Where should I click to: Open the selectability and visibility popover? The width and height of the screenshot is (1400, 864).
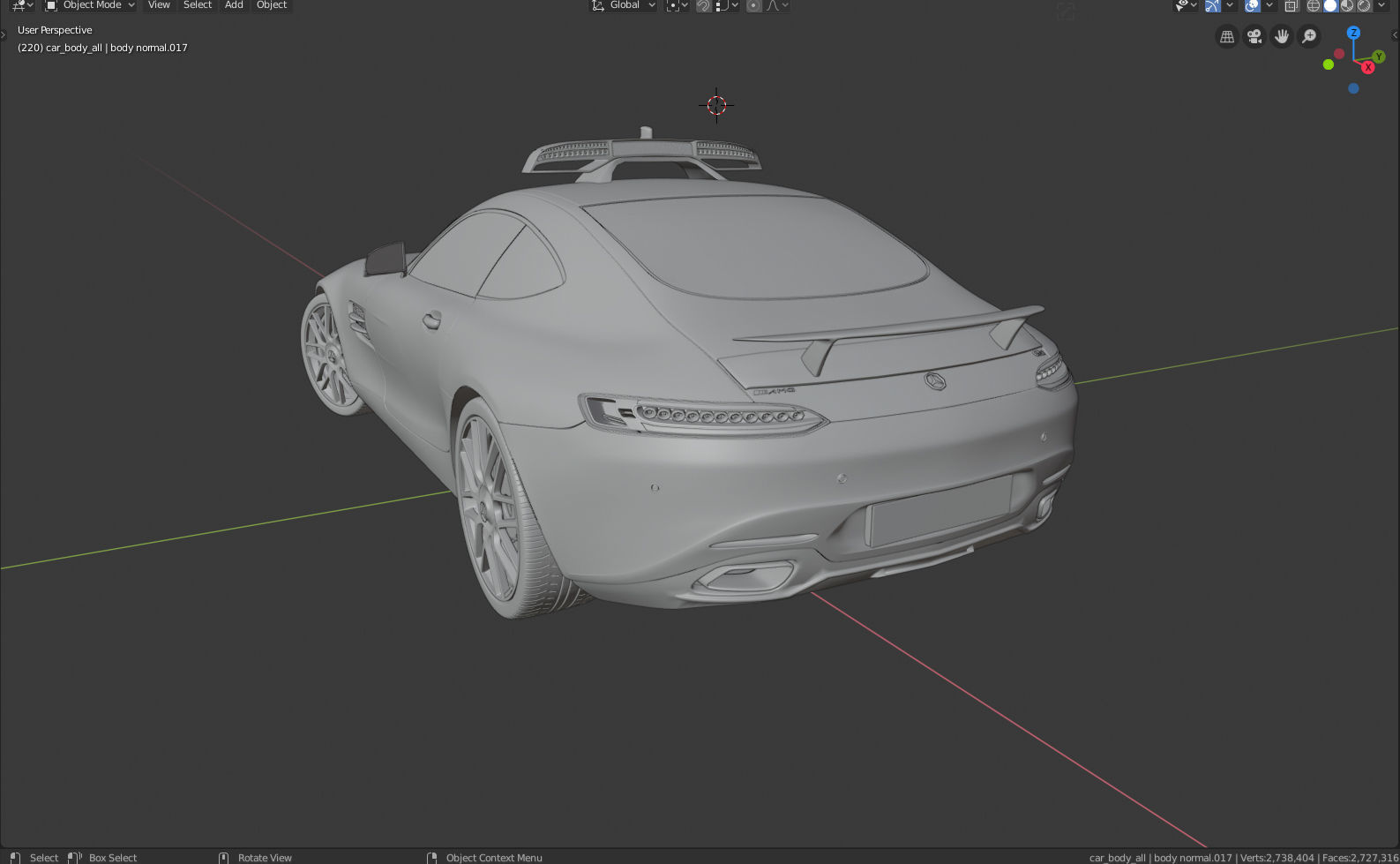(x=1187, y=5)
